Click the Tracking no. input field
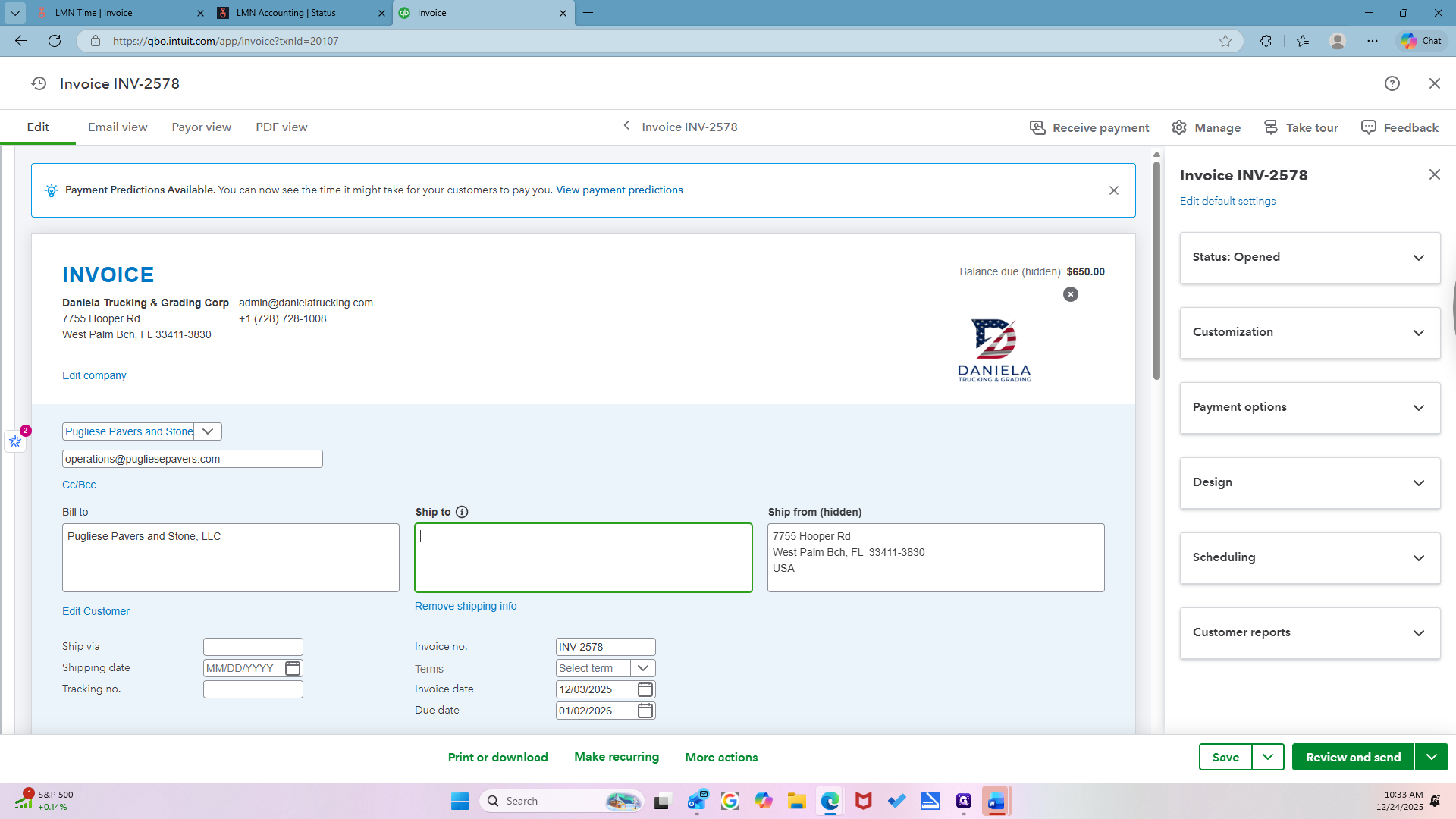Screen dimensions: 1456x819 253,689
